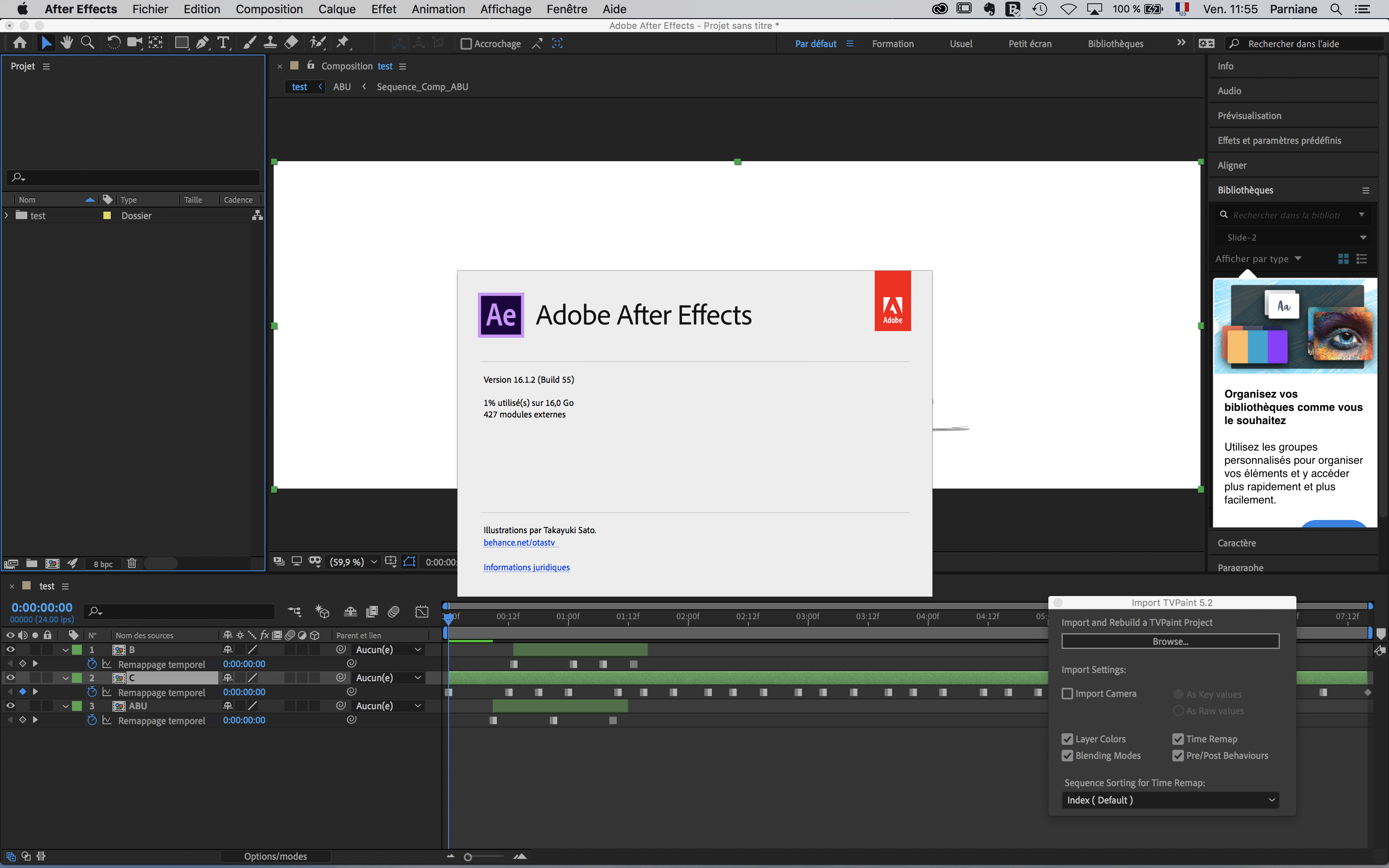This screenshot has height=868, width=1389.
Task: Toggle the Accrochage snapping checkbox
Action: (x=466, y=44)
